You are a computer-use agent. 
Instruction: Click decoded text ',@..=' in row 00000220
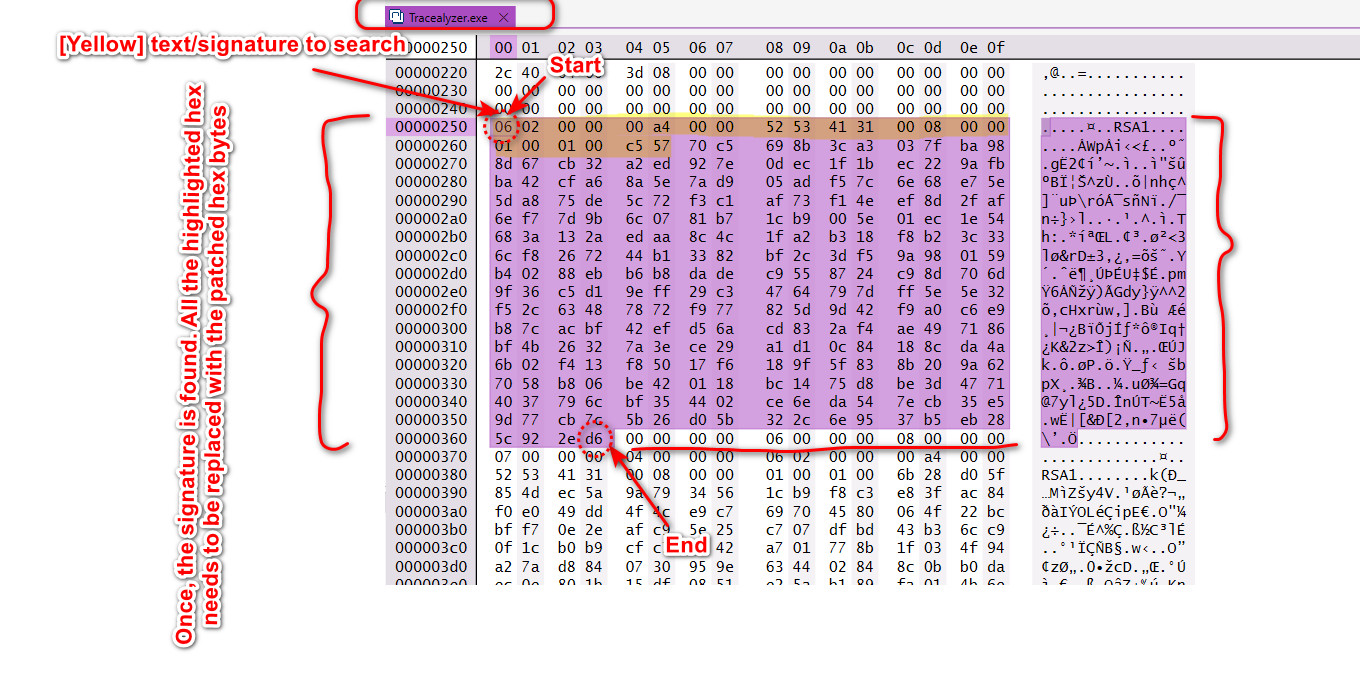1113,73
